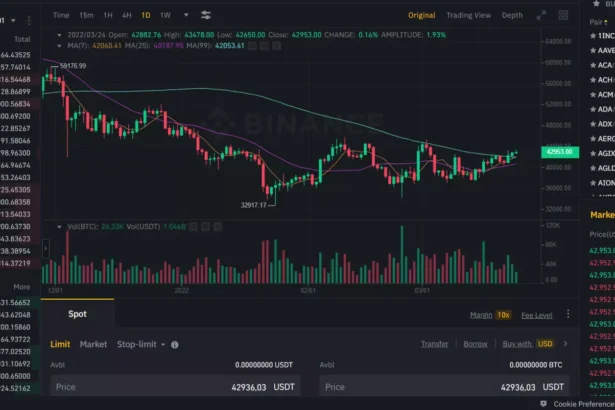
Task: Select the Time chart interval
Action: coord(61,15)
